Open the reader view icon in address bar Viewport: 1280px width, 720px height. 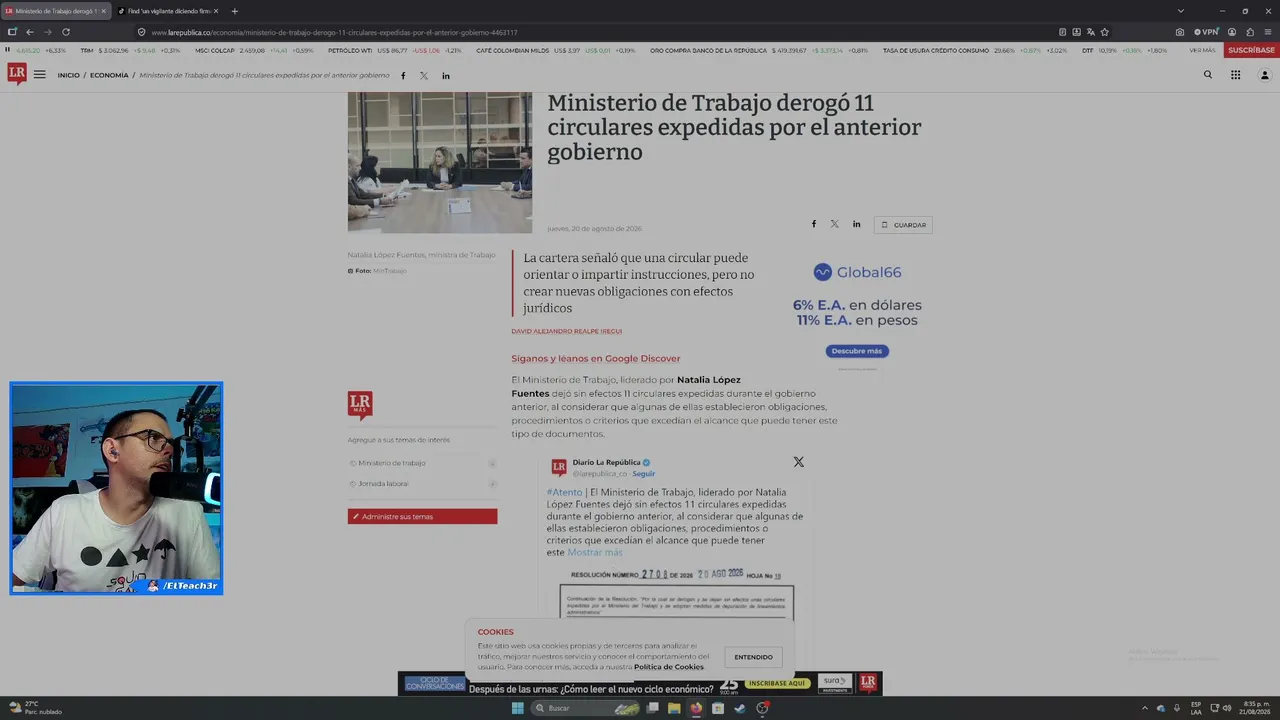coord(1063,32)
